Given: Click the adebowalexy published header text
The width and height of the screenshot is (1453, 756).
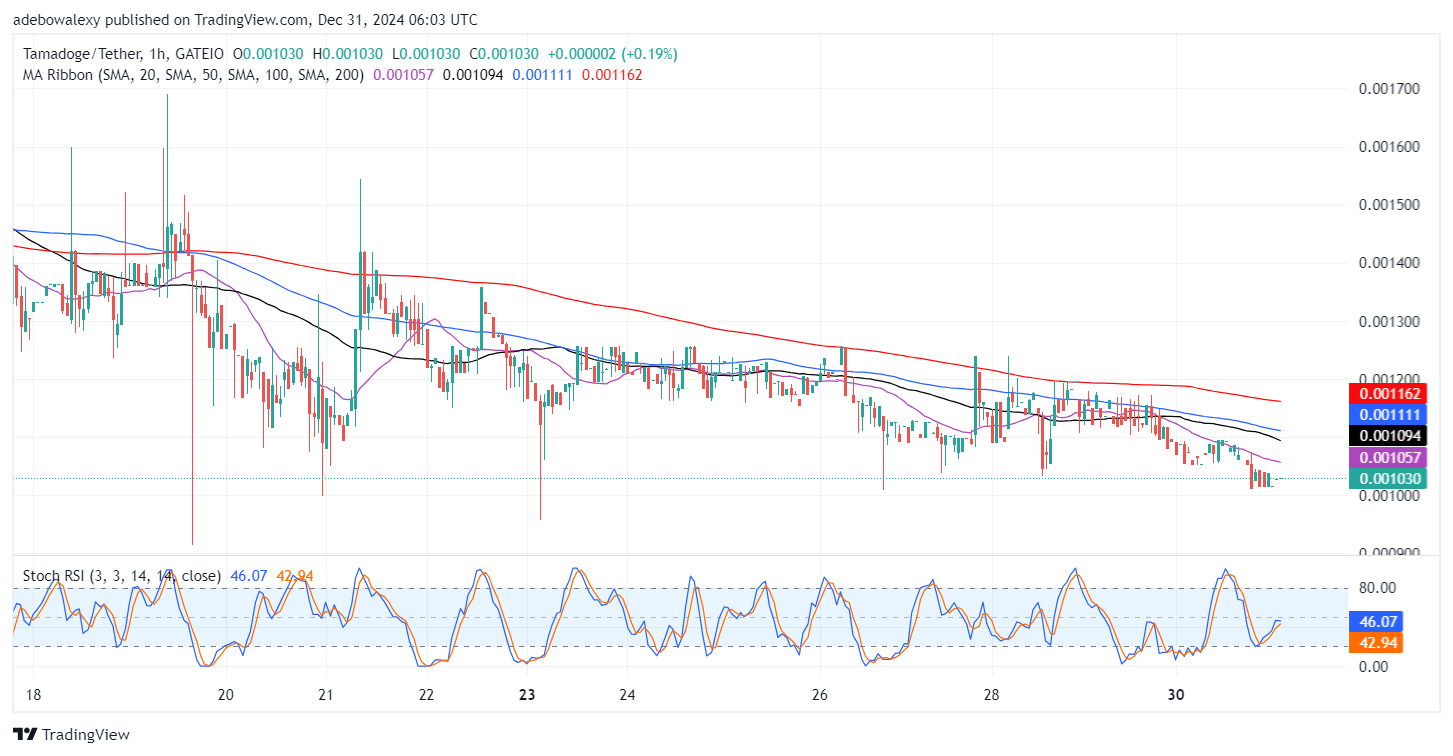Looking at the screenshot, I should [245, 20].
